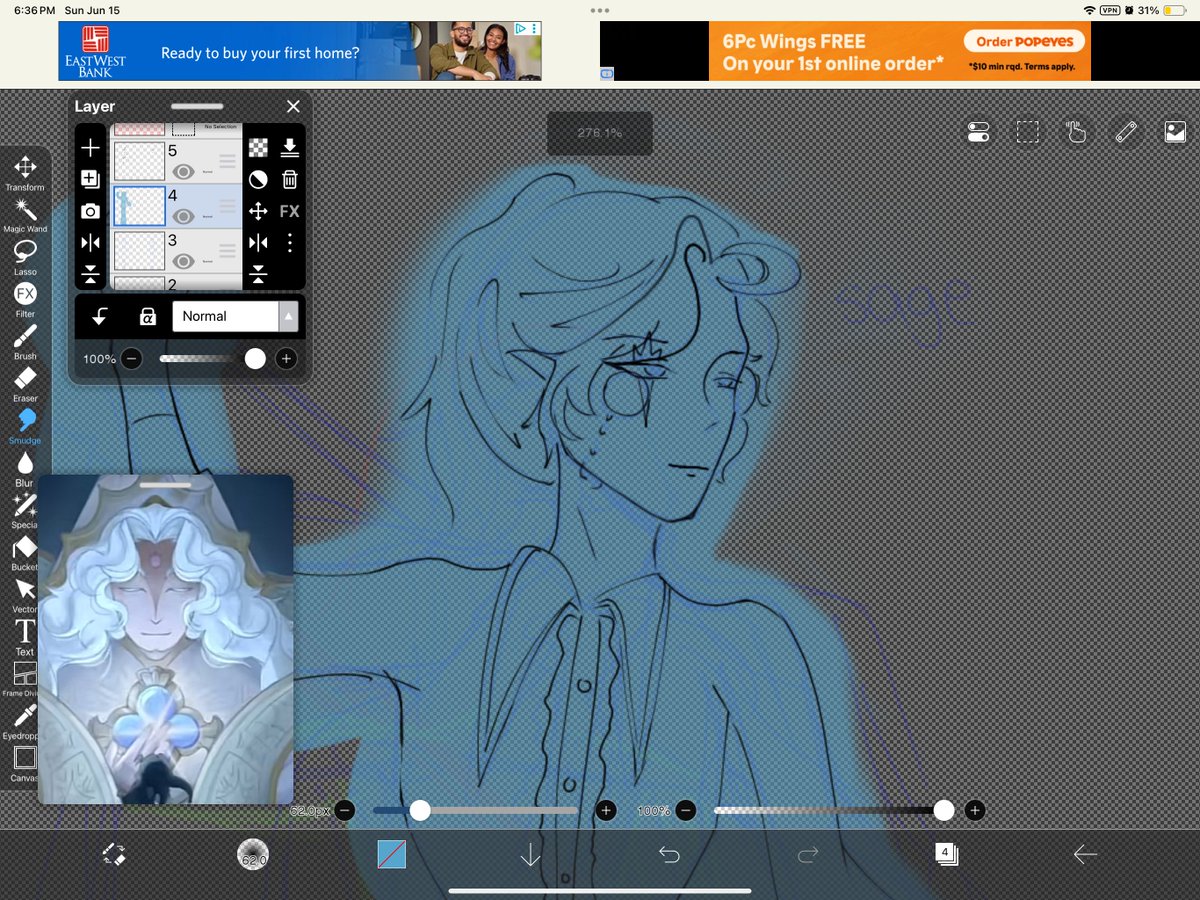Tap the down arrow in bottom toolbar
The width and height of the screenshot is (1200, 900).
(530, 854)
